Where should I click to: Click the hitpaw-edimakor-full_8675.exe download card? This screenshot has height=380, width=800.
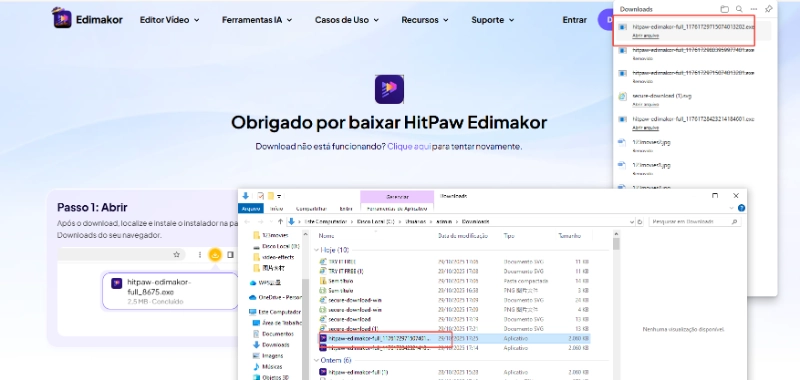click(170, 291)
